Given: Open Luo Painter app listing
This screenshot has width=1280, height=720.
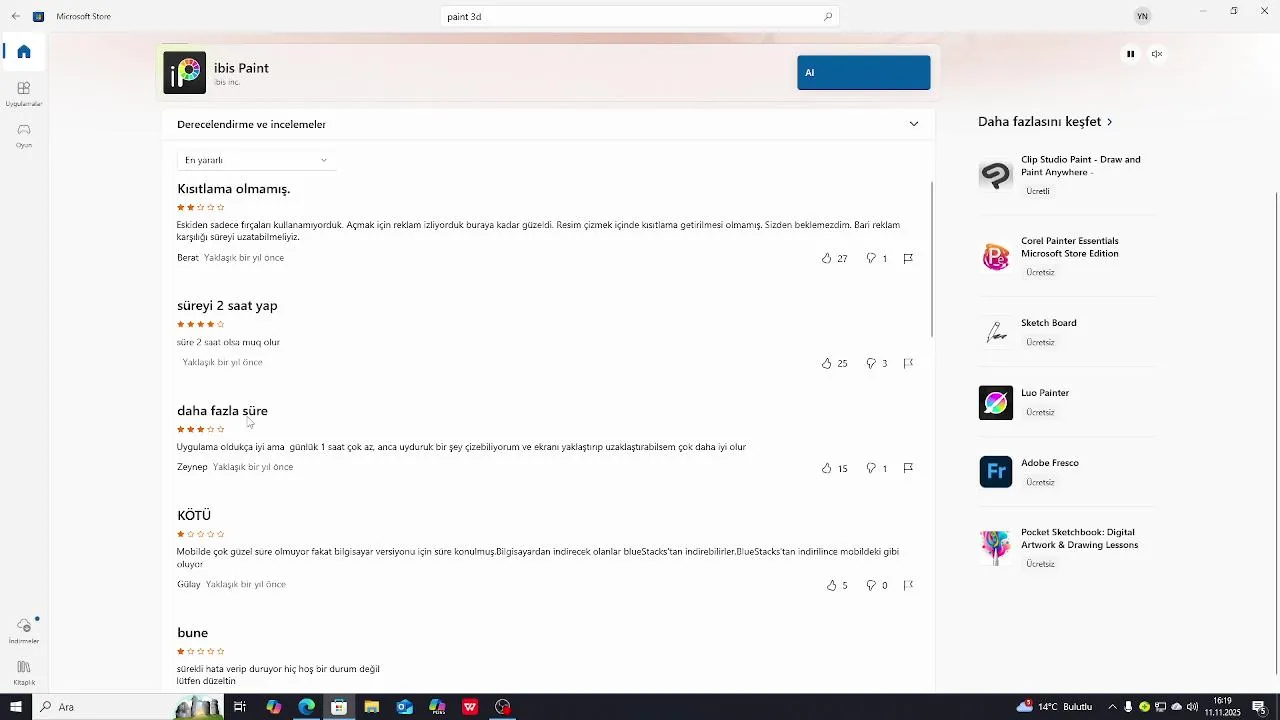Looking at the screenshot, I should pyautogui.click(x=1066, y=402).
